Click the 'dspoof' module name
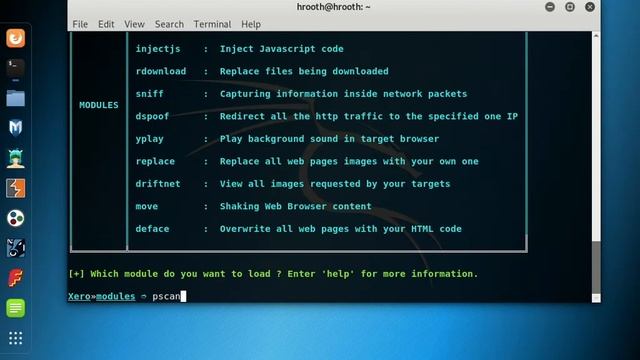The height and width of the screenshot is (360, 640). tap(152, 116)
